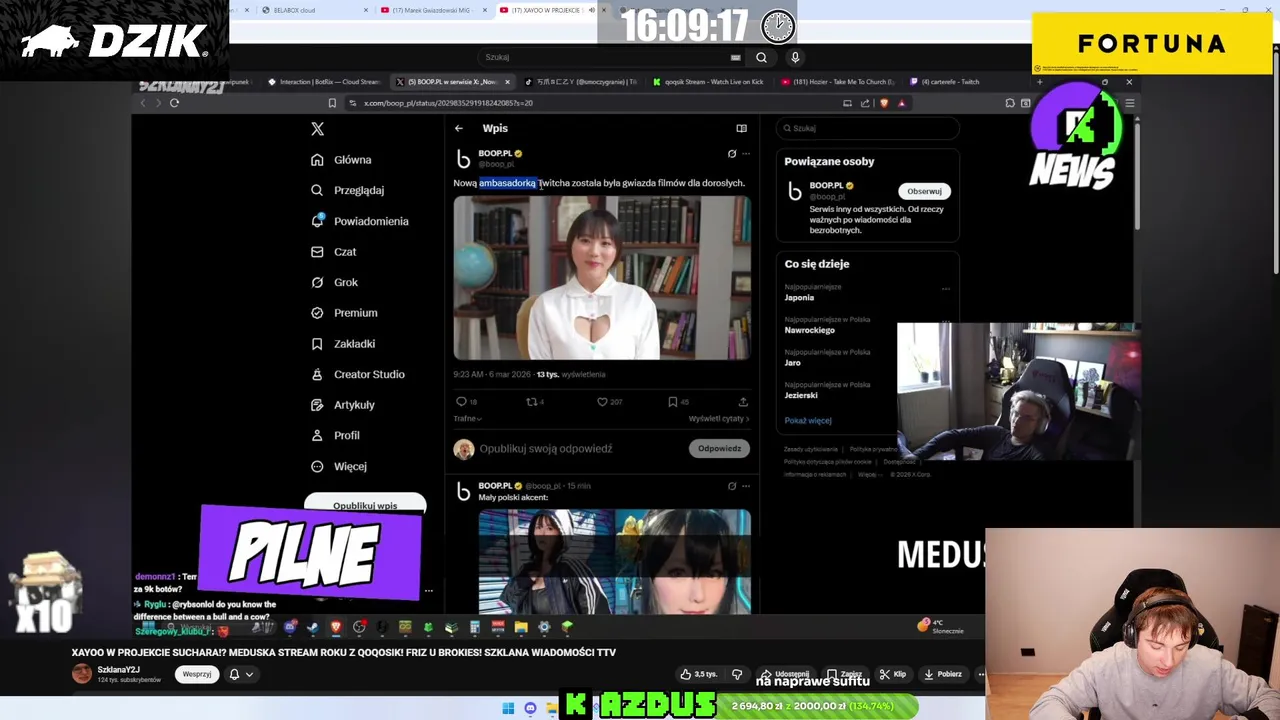
Task: Click the Windows Start button
Action: click(508, 708)
